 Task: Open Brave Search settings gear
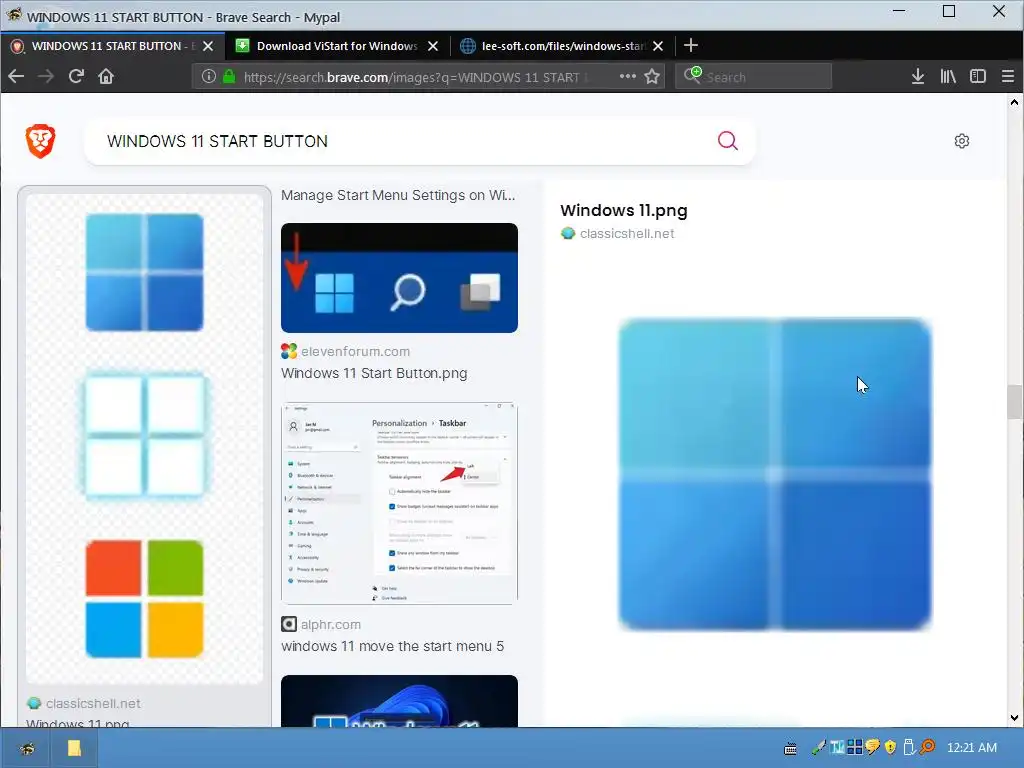961,140
